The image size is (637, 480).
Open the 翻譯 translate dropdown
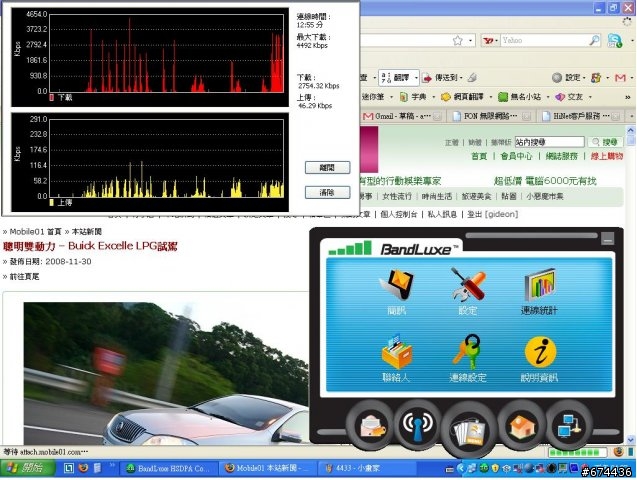point(416,77)
